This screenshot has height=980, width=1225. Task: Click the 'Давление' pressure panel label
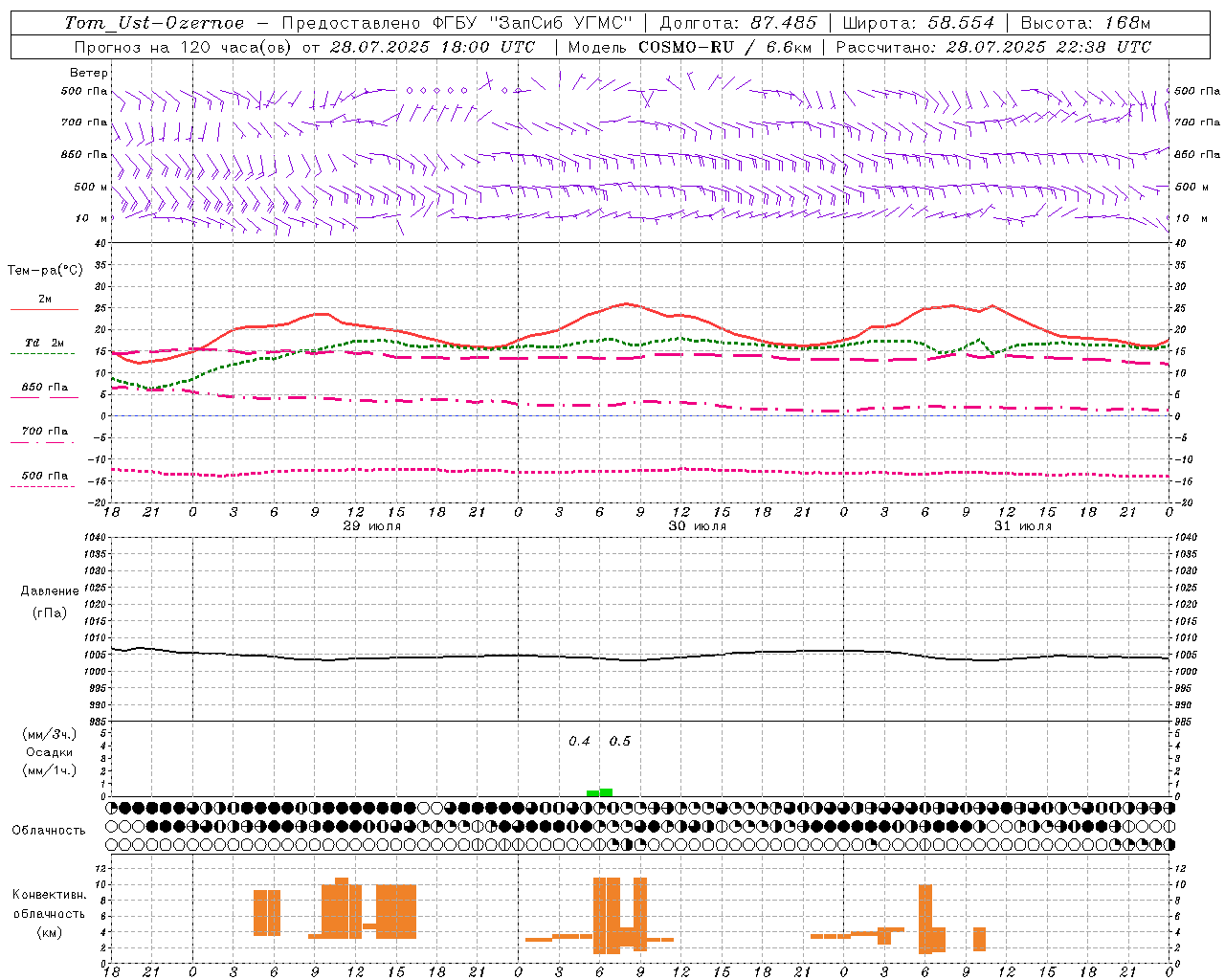pyautogui.click(x=50, y=591)
